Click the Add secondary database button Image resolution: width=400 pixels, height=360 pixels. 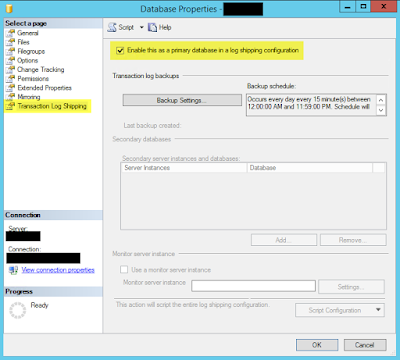284,240
